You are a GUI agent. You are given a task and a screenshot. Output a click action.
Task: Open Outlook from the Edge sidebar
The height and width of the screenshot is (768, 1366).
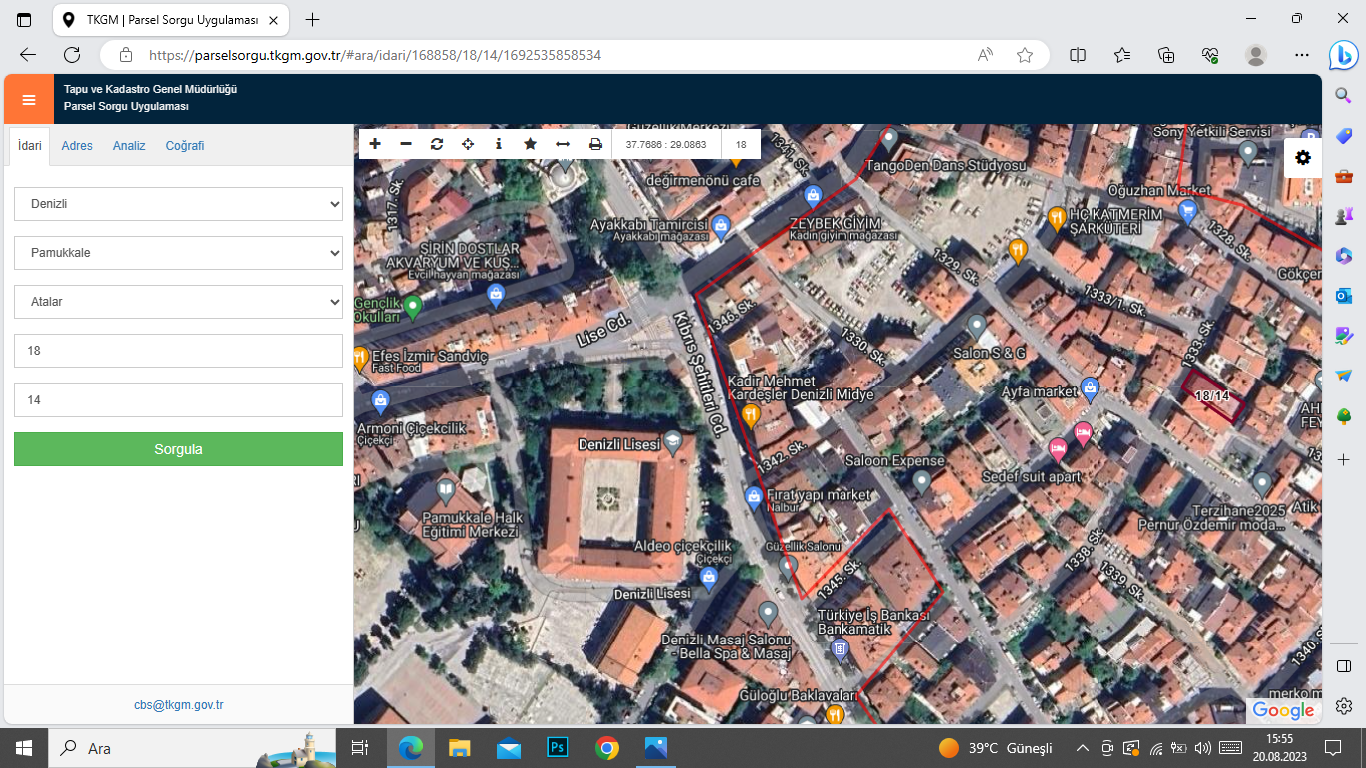1343,296
